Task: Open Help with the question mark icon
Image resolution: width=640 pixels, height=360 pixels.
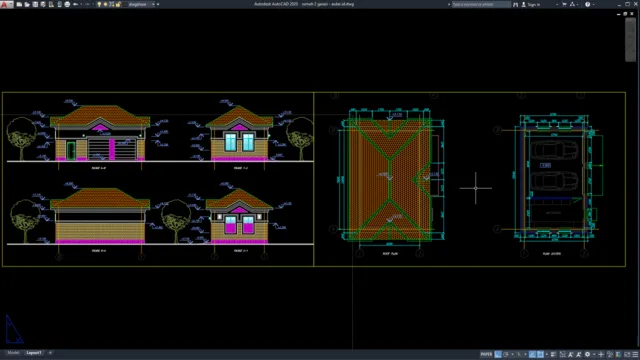Action: (587, 4)
